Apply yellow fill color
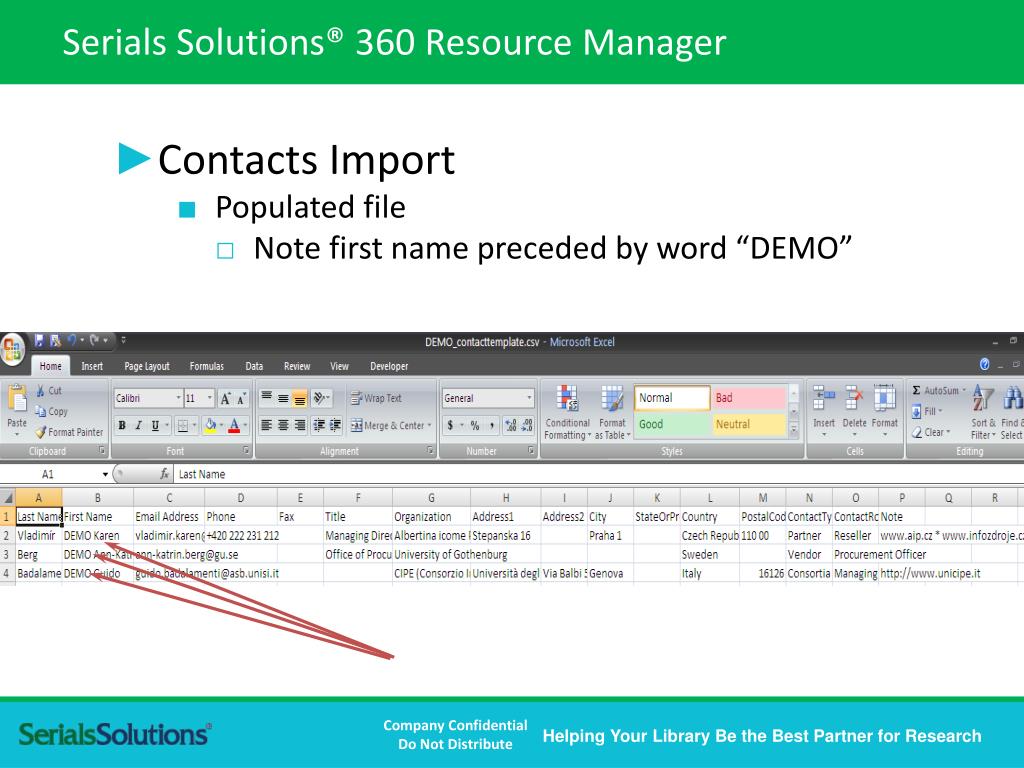This screenshot has width=1024, height=768. [x=210, y=426]
